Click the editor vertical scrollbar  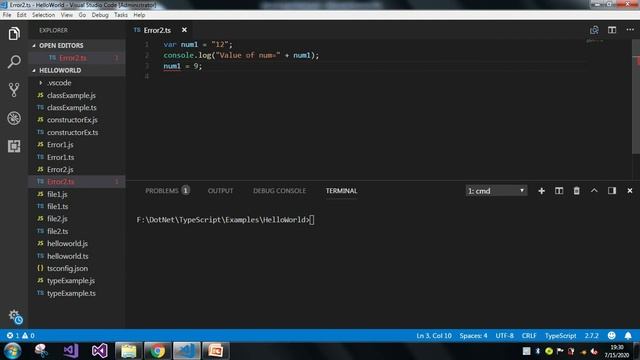coord(636,97)
